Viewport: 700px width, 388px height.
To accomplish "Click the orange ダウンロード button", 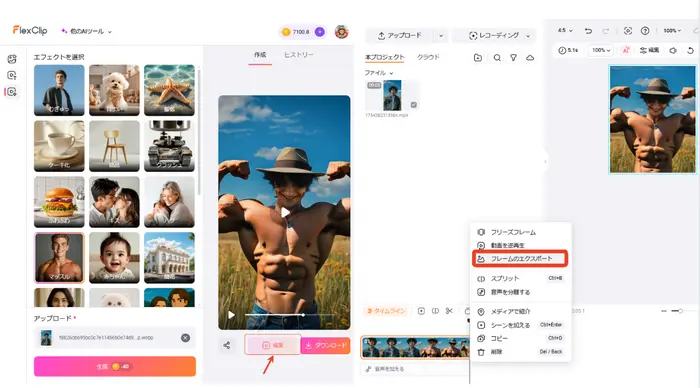I will [x=326, y=345].
